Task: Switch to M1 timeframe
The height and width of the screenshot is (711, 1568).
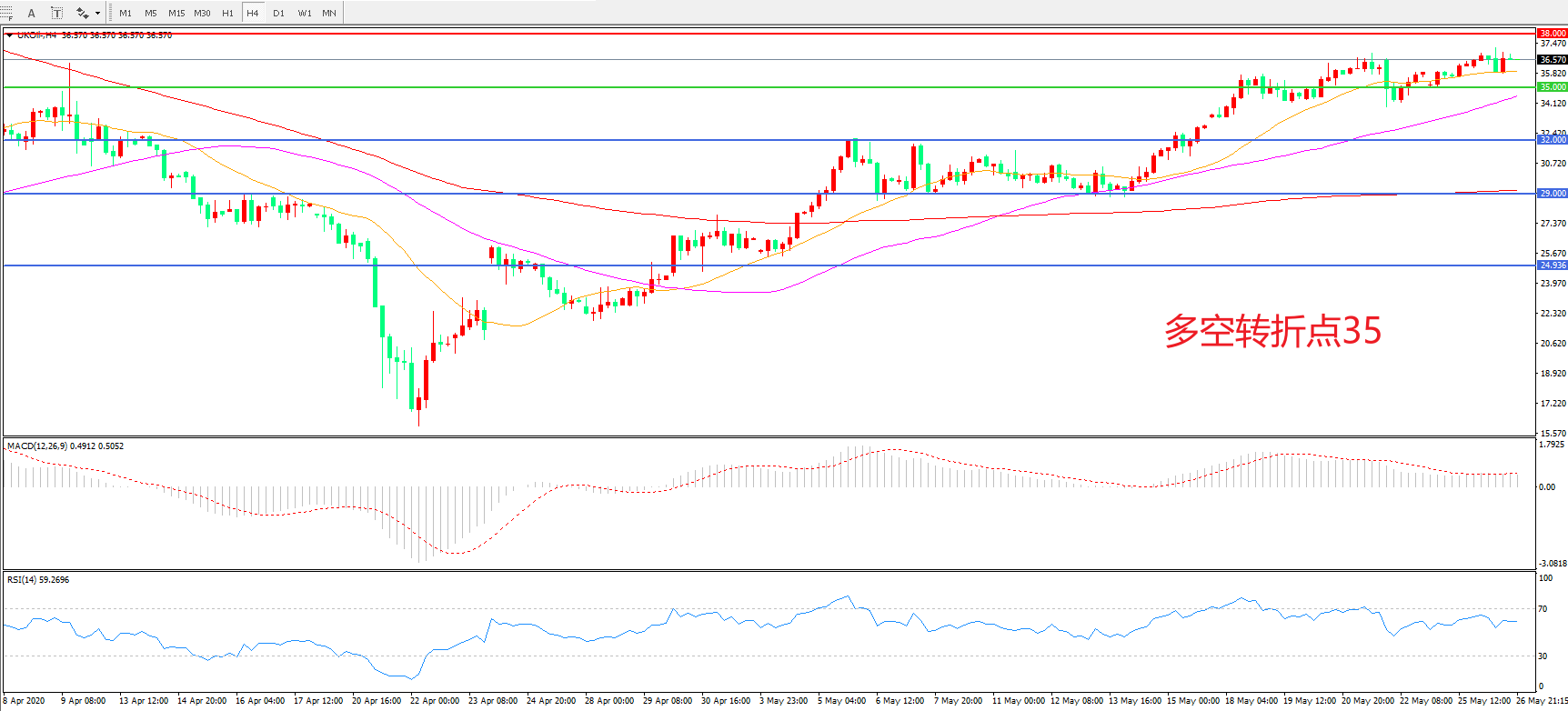Action: [x=126, y=13]
